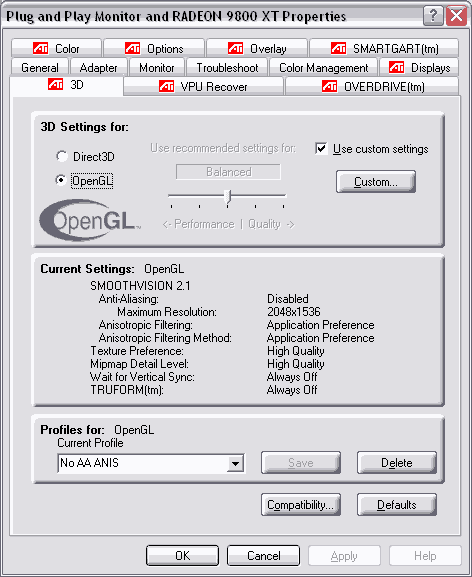The image size is (472, 577).
Task: Close the Properties dialog window
Action: coord(456,16)
